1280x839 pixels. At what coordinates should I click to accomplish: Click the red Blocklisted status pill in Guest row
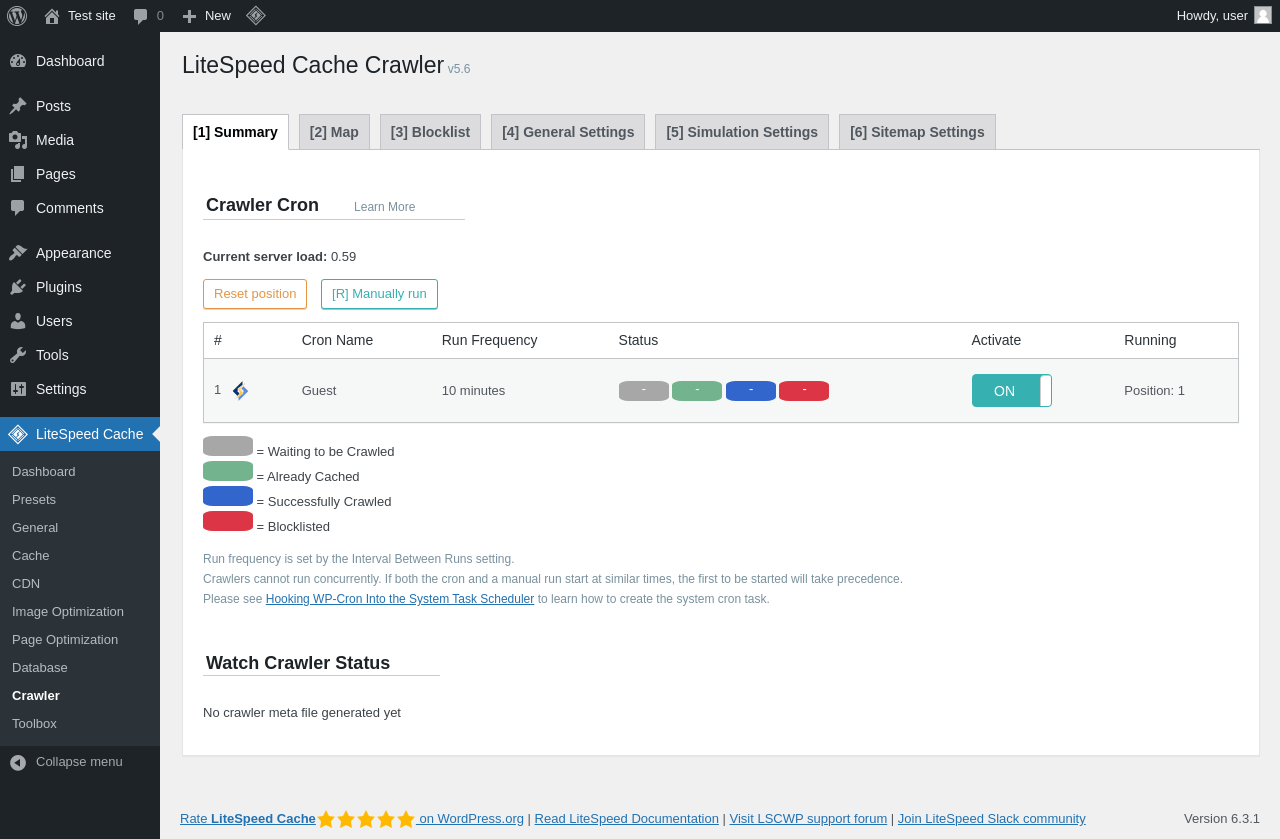click(x=804, y=391)
